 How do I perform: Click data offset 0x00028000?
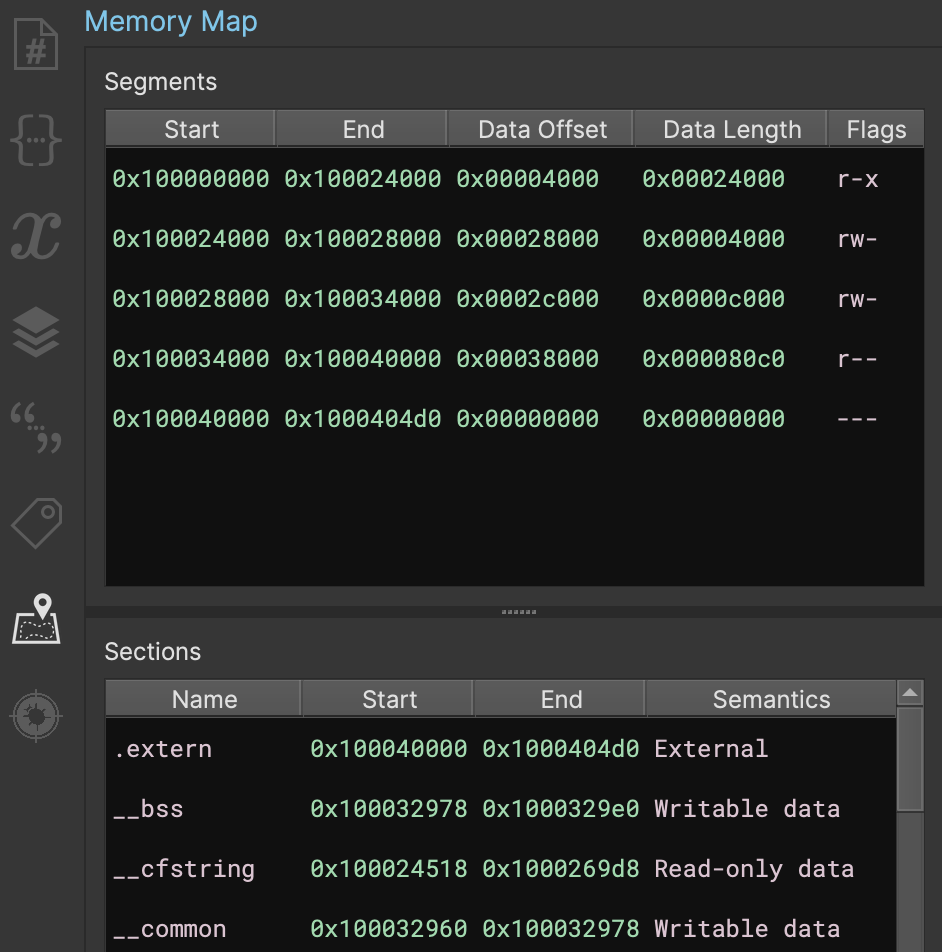(x=527, y=239)
